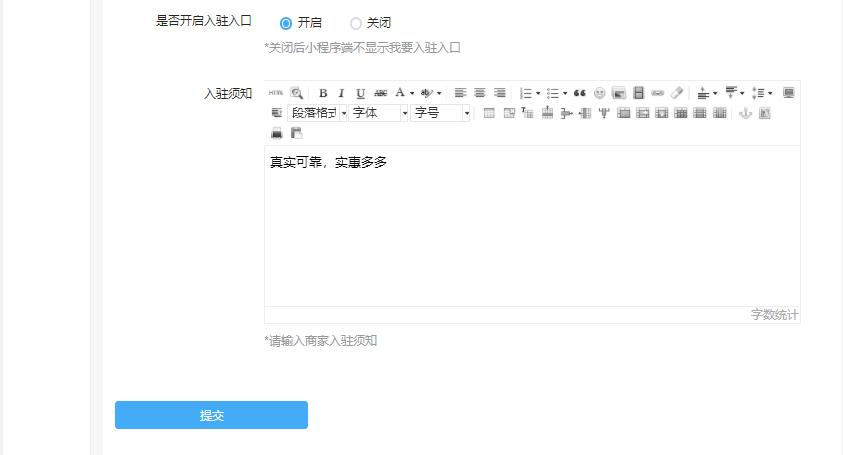Delete the table row

coord(566,113)
